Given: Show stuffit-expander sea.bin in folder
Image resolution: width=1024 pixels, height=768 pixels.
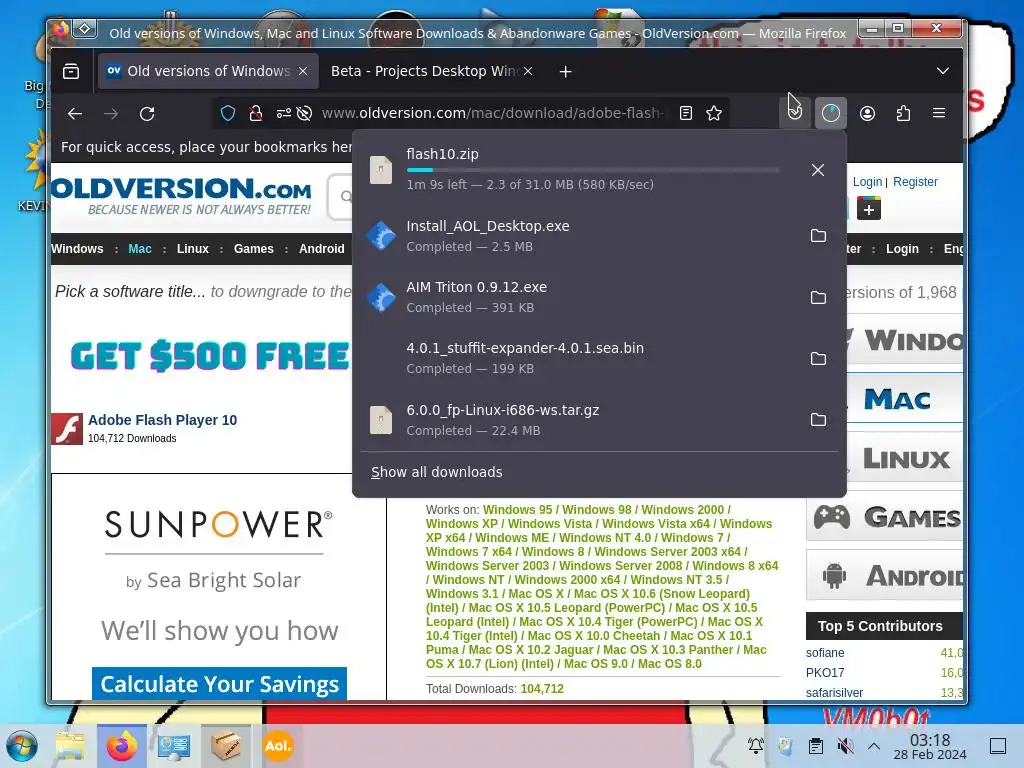Looking at the screenshot, I should (x=818, y=359).
